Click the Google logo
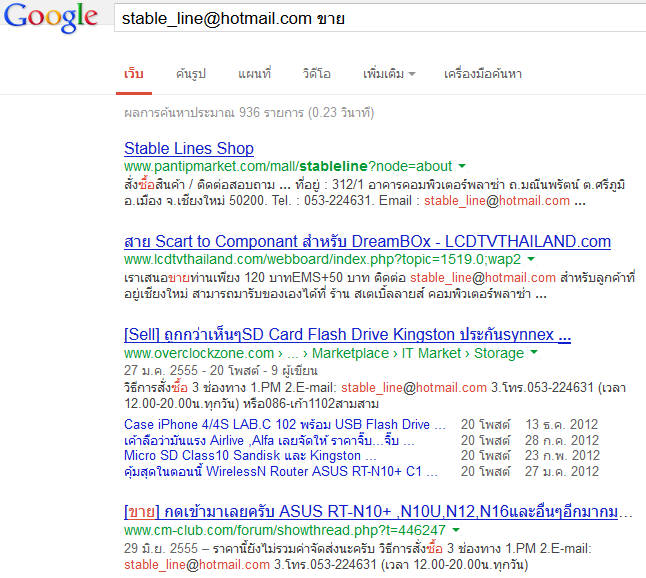Image resolution: width=646 pixels, height=578 pixels. coord(51,17)
